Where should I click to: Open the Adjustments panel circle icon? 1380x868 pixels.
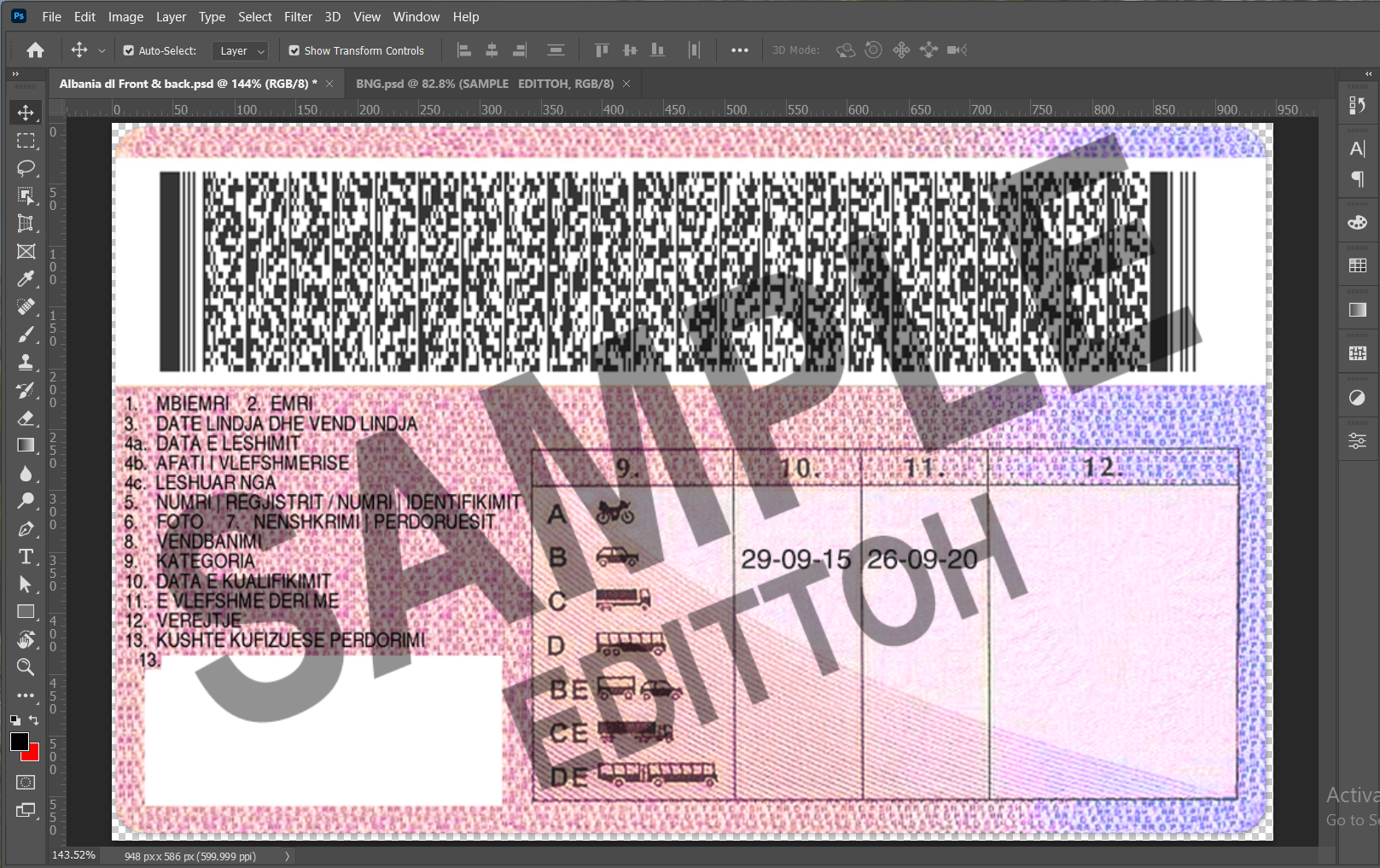click(x=1357, y=398)
